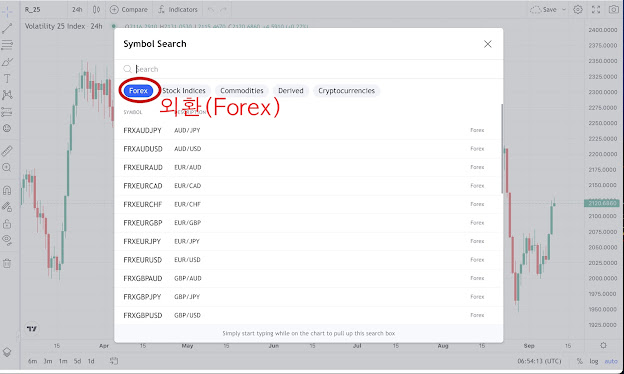
Task: Toggle stay in drawing mode
Action: [7, 206]
